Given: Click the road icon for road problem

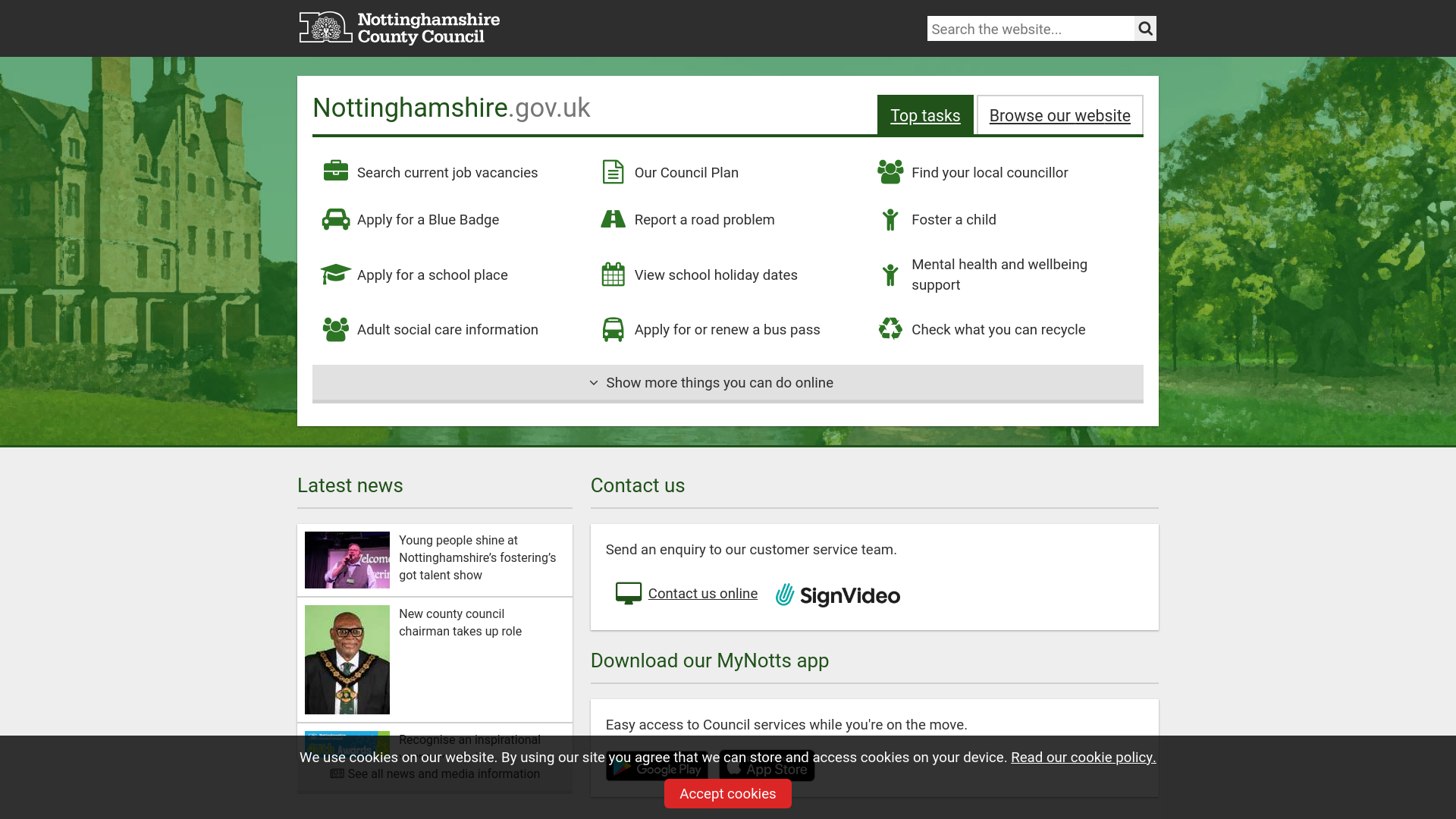Looking at the screenshot, I should pyautogui.click(x=613, y=219).
